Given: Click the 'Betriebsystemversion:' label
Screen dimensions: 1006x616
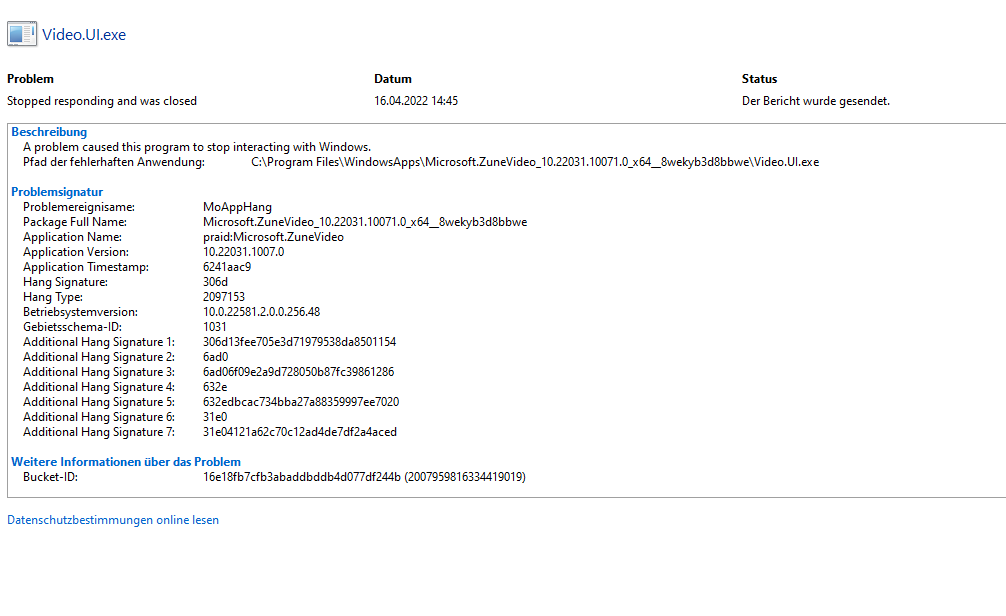Looking at the screenshot, I should coord(80,312).
